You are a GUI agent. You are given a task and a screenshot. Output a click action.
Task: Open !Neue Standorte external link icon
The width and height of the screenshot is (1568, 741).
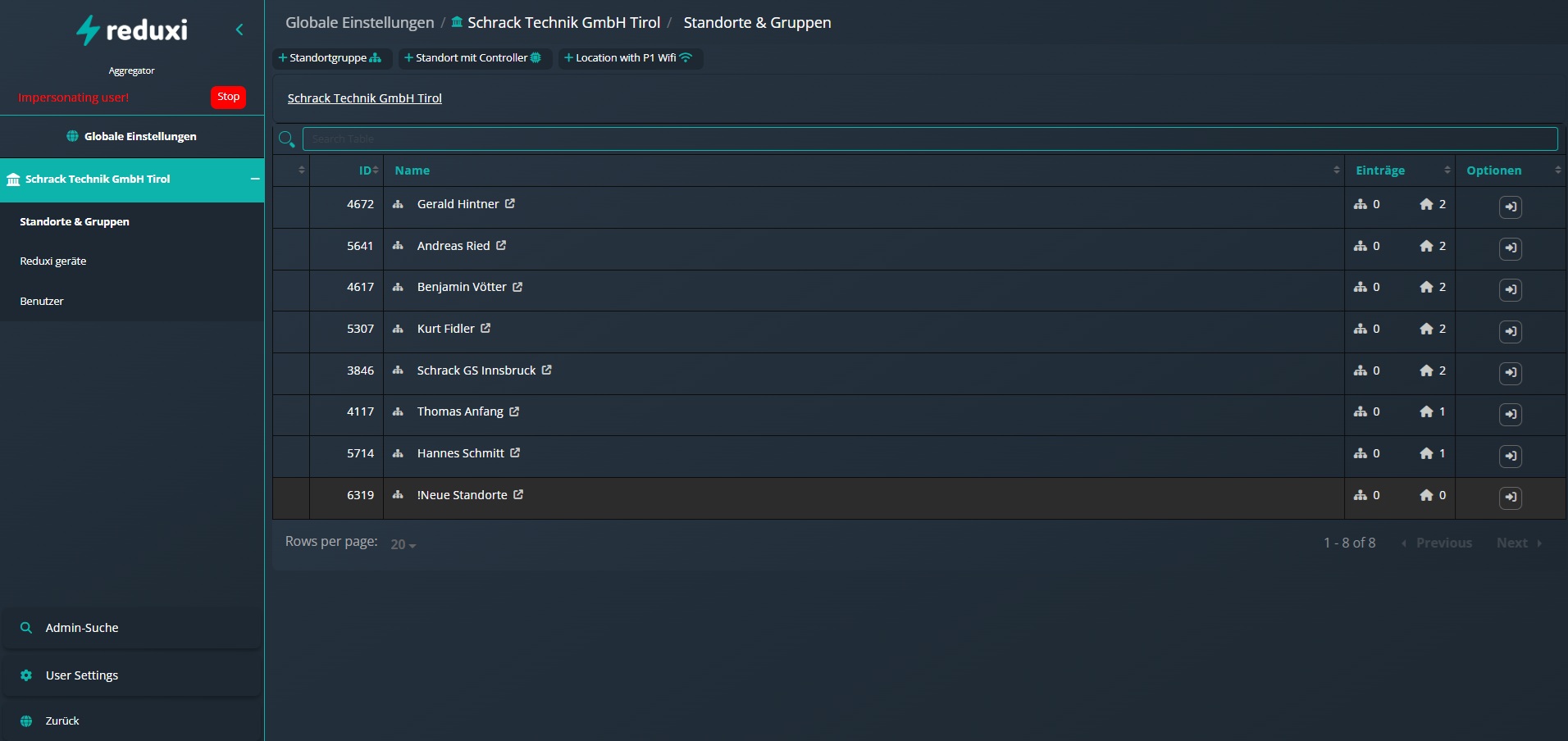[x=518, y=494]
